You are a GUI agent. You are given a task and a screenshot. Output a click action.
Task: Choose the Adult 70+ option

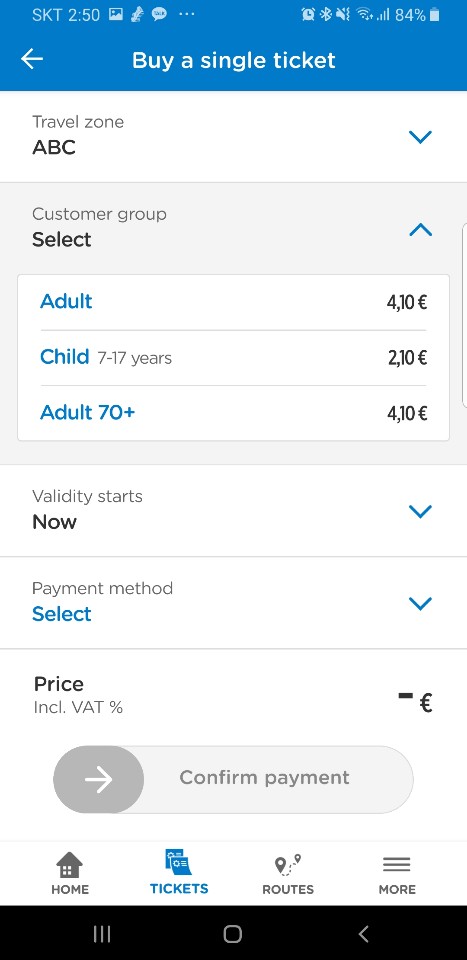(x=233, y=413)
